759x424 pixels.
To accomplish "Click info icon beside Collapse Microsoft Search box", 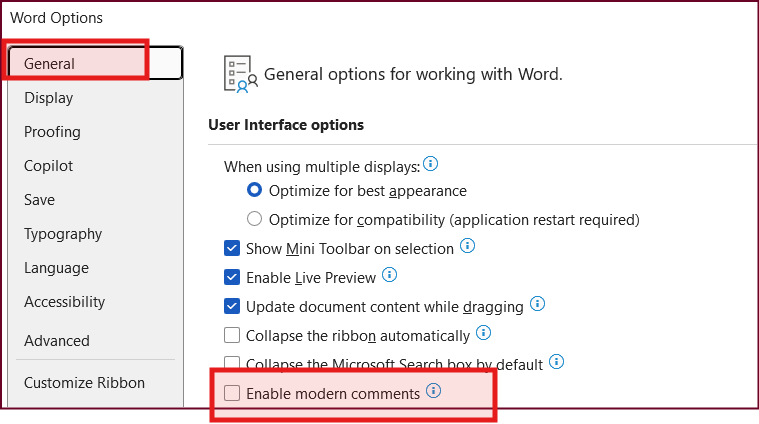I will point(556,362).
